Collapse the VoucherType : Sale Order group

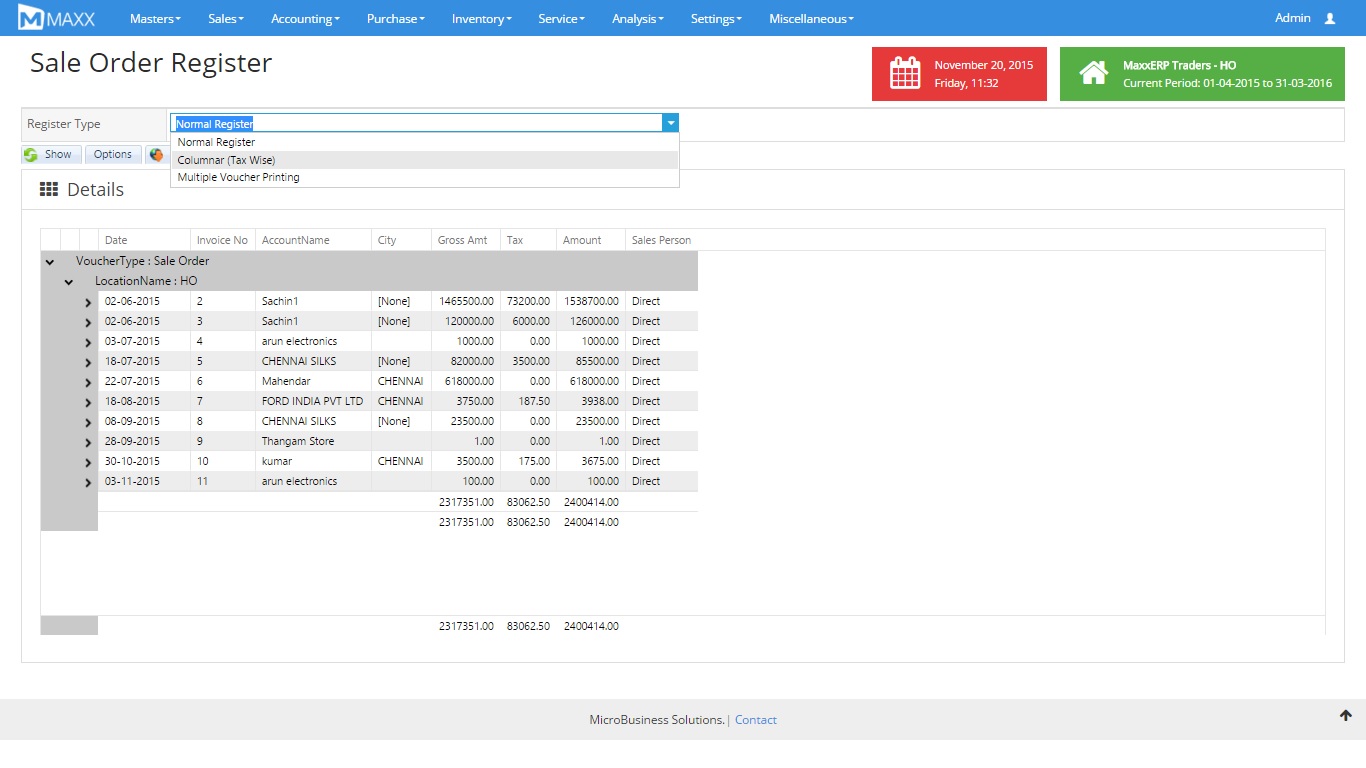(x=50, y=262)
